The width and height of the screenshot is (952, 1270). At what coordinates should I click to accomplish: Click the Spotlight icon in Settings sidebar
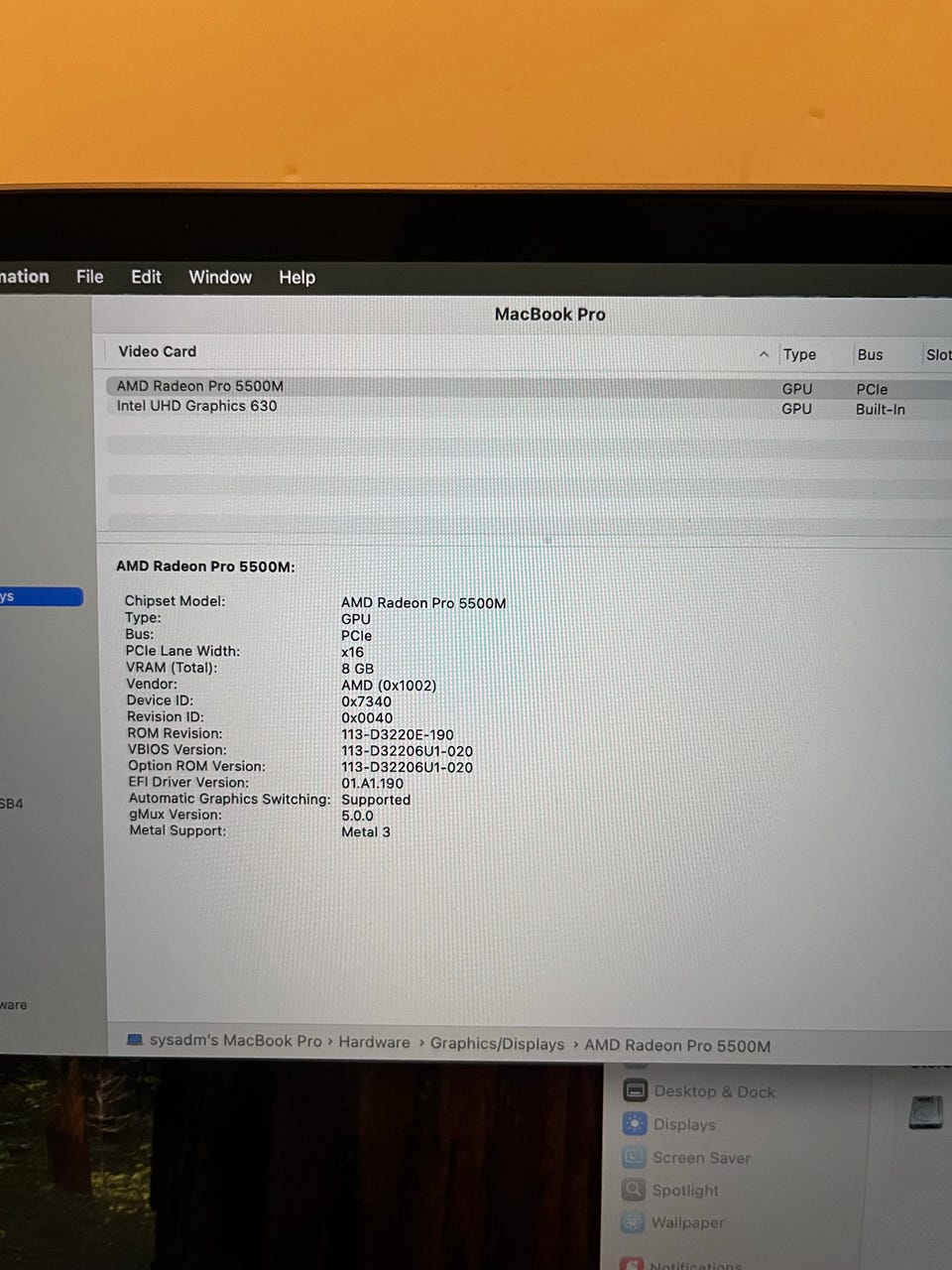click(634, 1189)
